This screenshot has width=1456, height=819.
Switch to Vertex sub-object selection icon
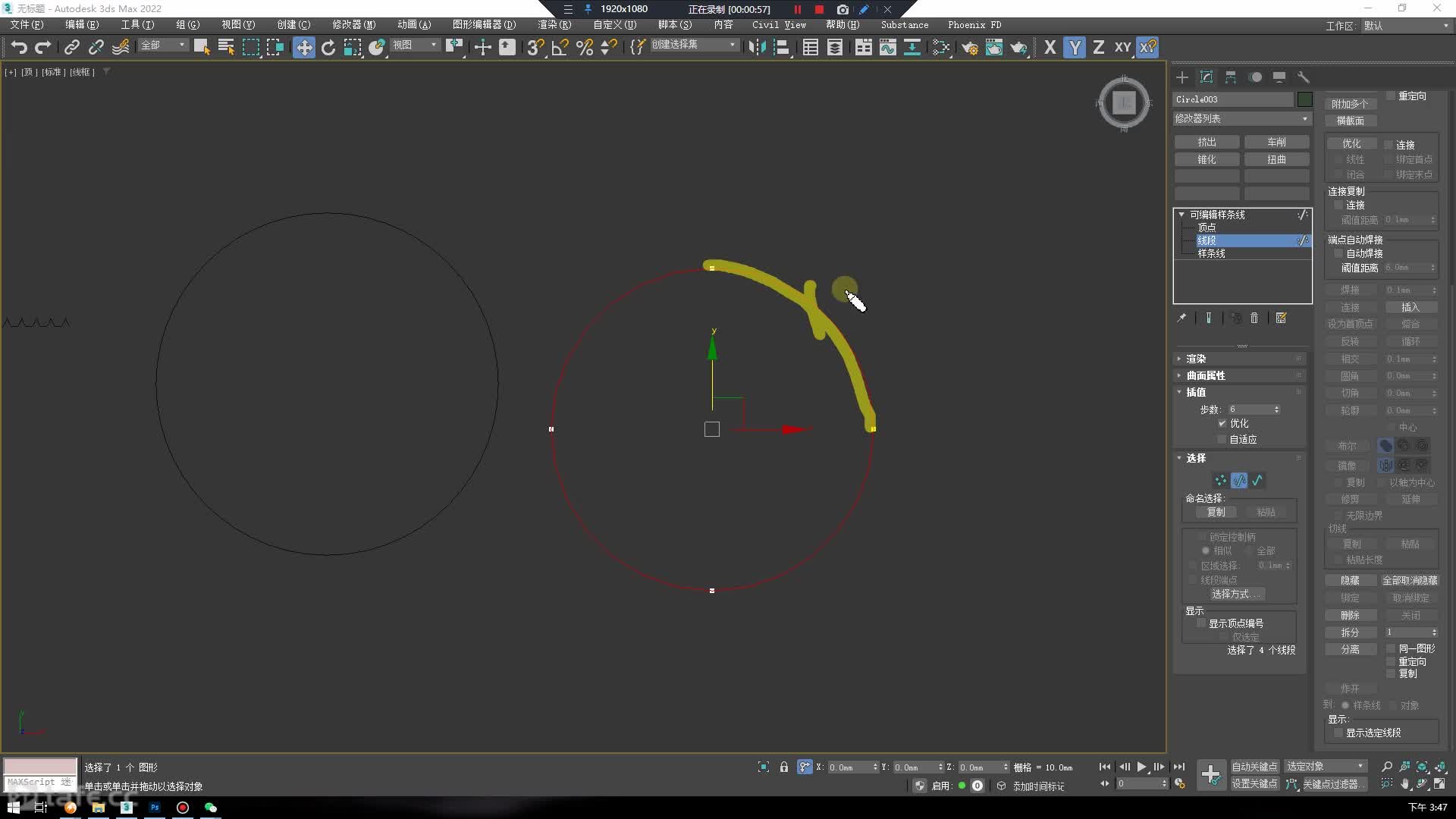click(1220, 480)
